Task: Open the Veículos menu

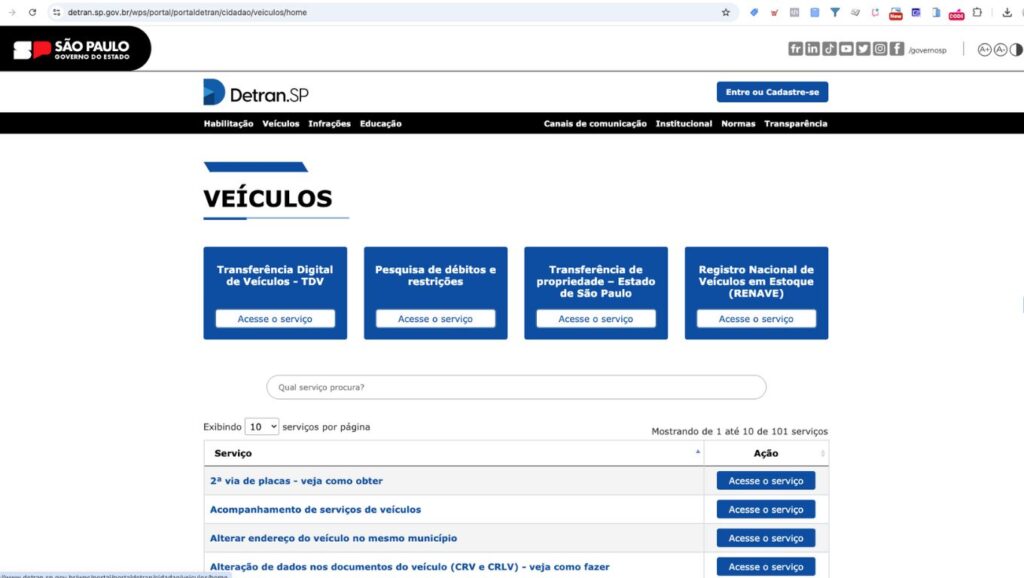Action: tap(281, 123)
